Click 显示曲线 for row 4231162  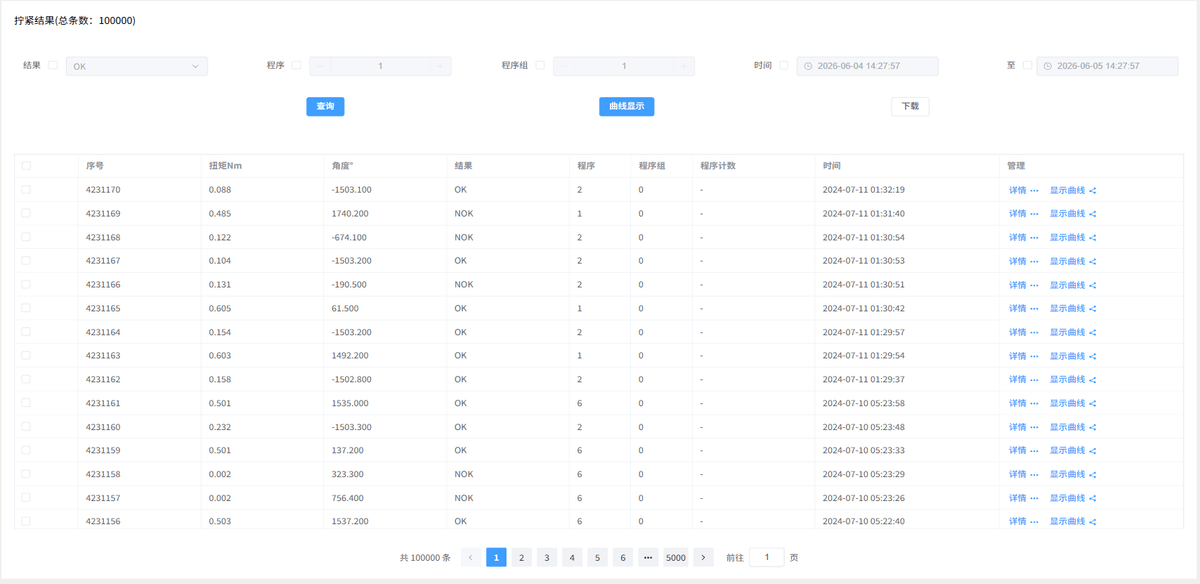tap(1067, 380)
